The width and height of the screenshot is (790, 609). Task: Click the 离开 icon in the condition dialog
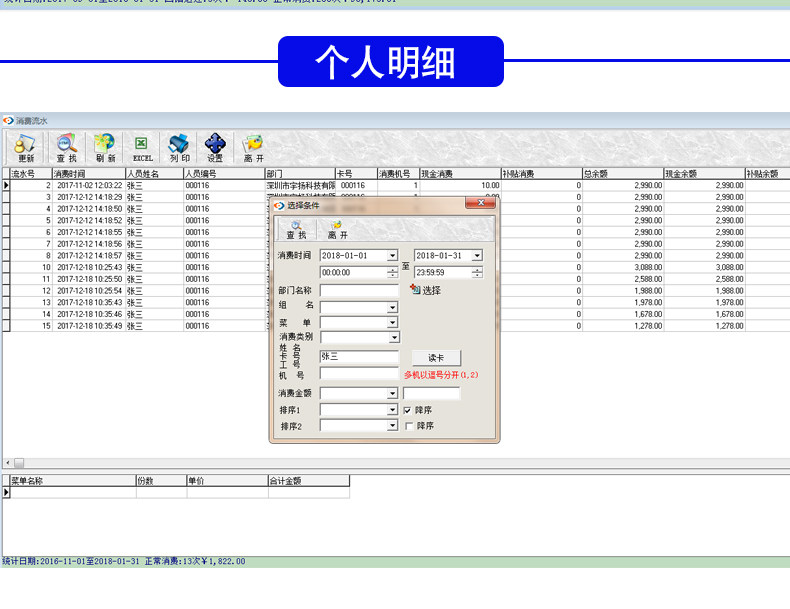pos(337,230)
